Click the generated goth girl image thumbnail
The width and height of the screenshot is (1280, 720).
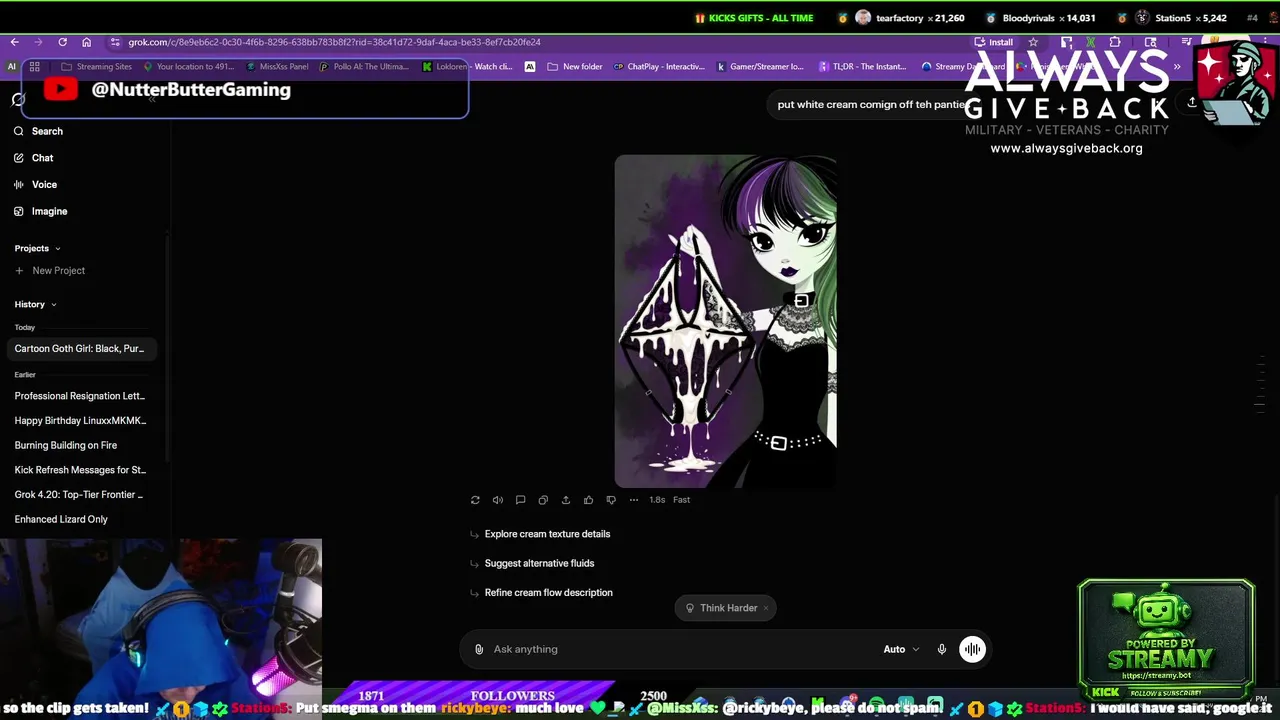725,321
